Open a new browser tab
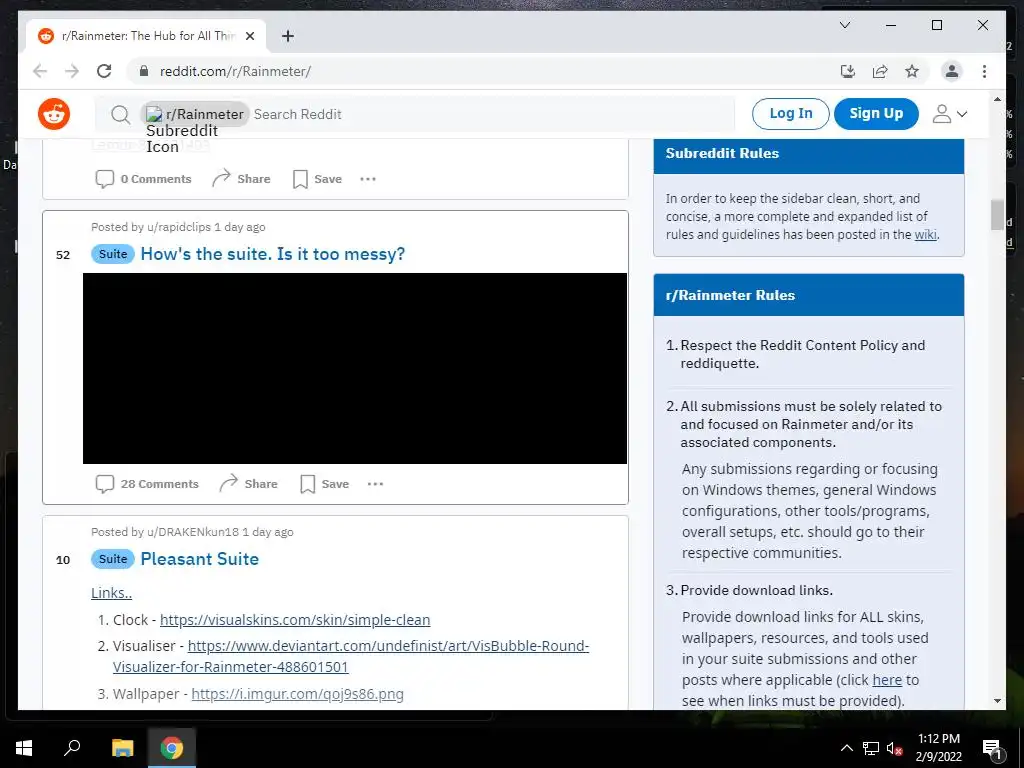Viewport: 1024px width, 768px height. click(x=287, y=36)
